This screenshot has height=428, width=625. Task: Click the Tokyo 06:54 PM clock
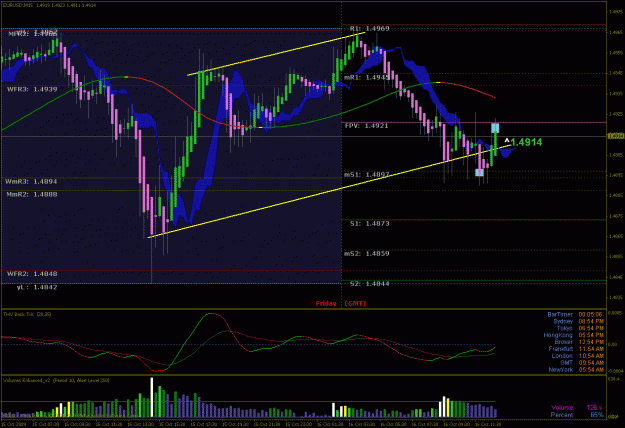pyautogui.click(x=580, y=328)
